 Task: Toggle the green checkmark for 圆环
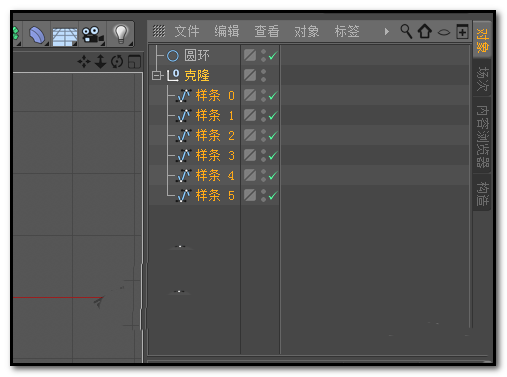pos(273,55)
